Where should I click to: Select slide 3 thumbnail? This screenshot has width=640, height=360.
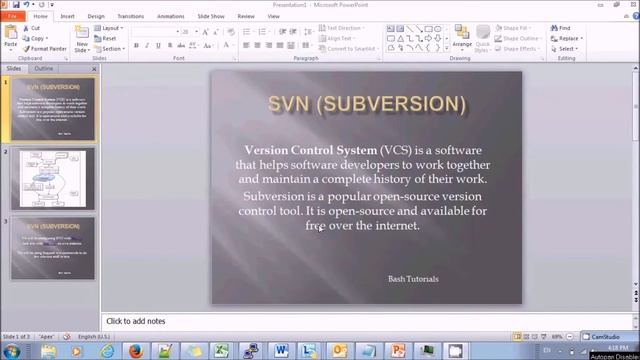pyautogui.click(x=53, y=248)
